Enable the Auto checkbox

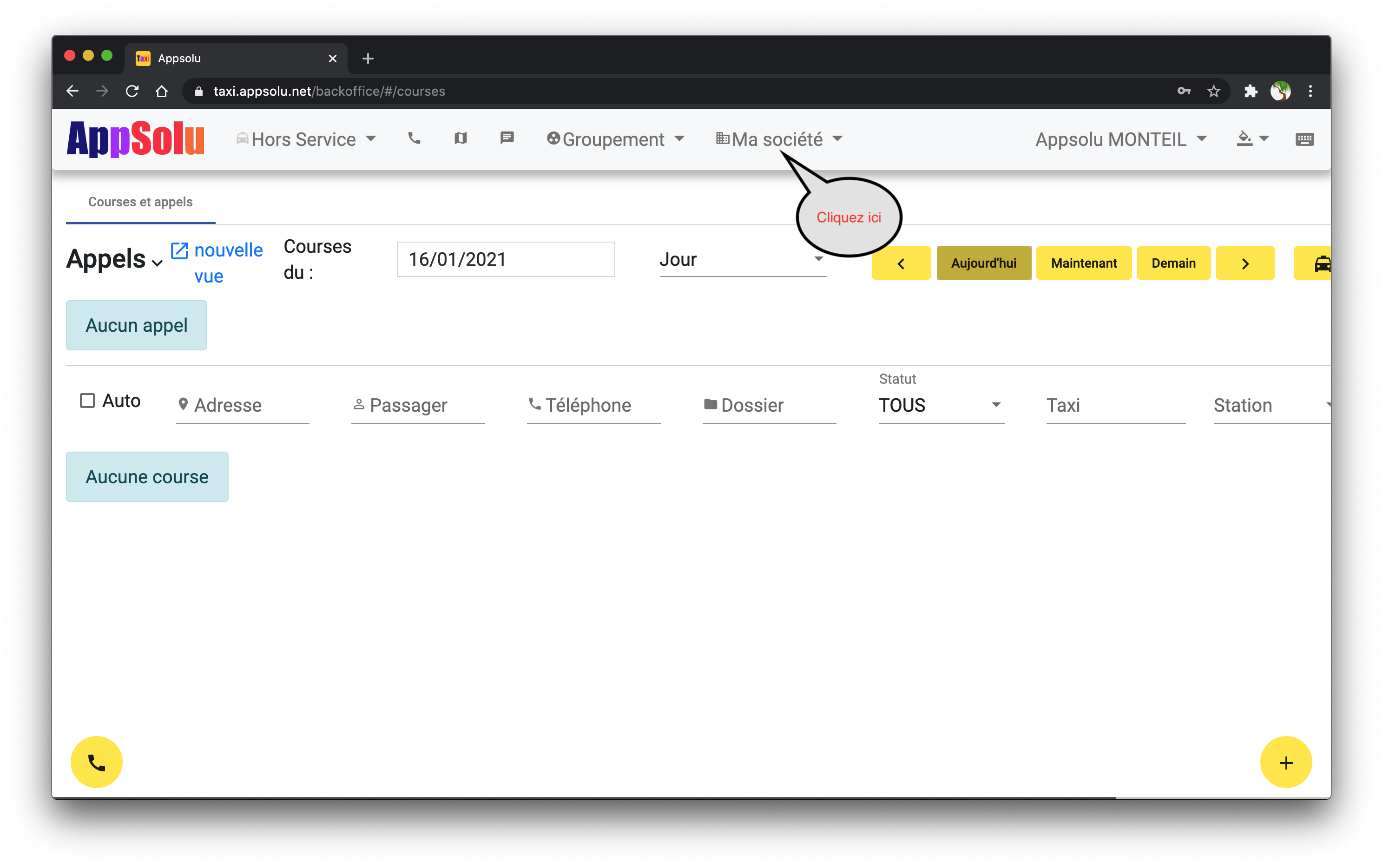point(87,400)
